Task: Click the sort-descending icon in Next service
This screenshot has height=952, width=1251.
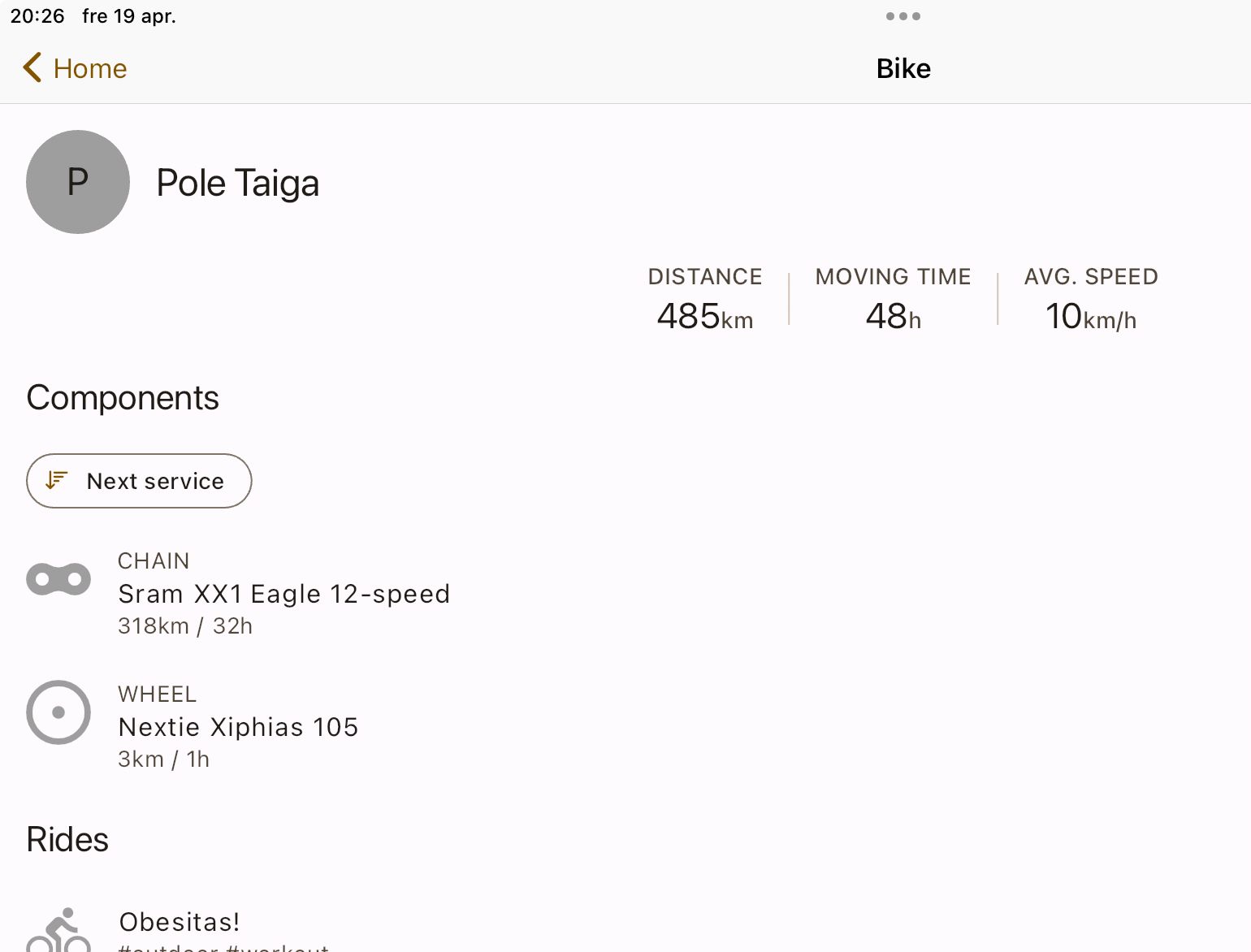Action: (x=56, y=480)
